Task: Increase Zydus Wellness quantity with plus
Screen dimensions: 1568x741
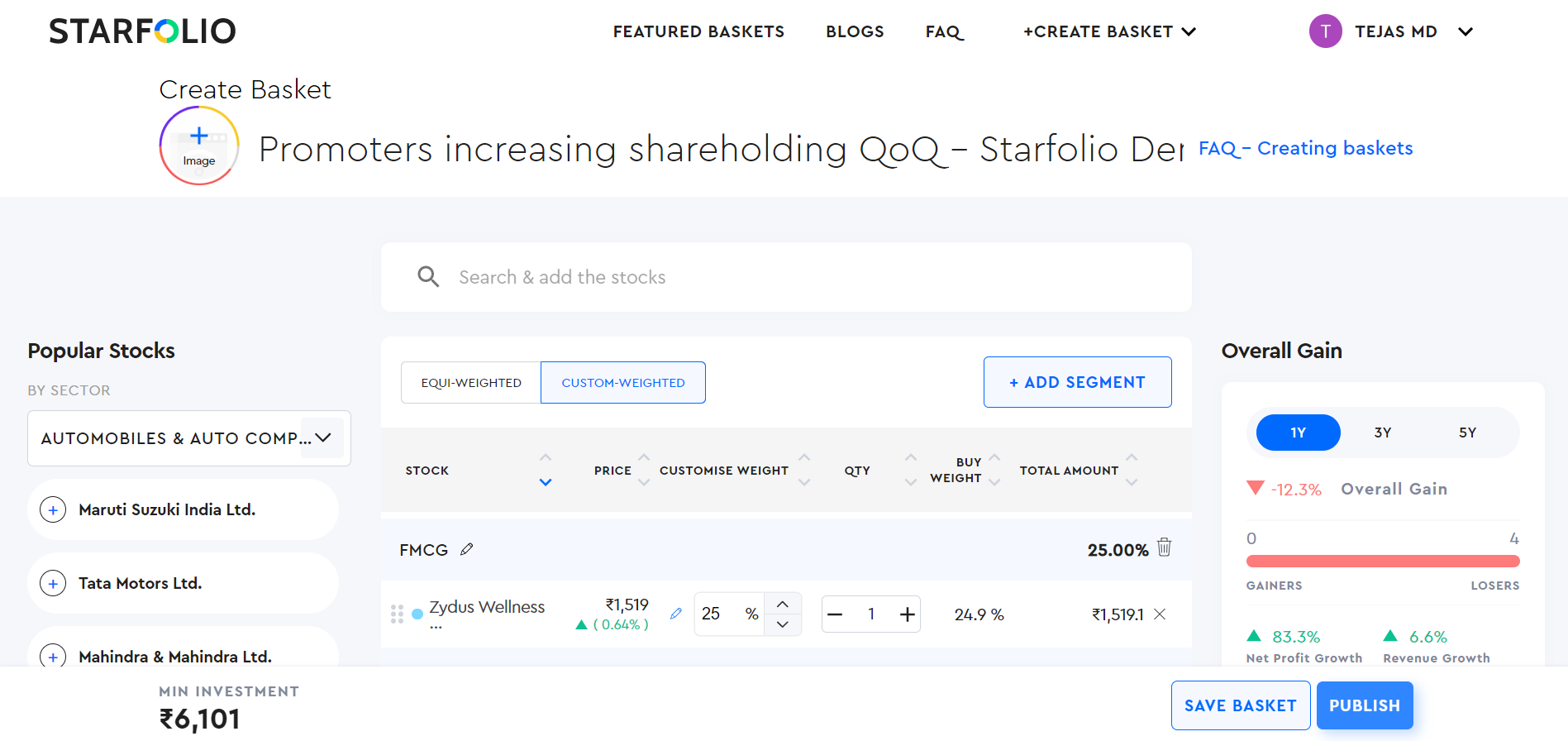Action: (908, 614)
